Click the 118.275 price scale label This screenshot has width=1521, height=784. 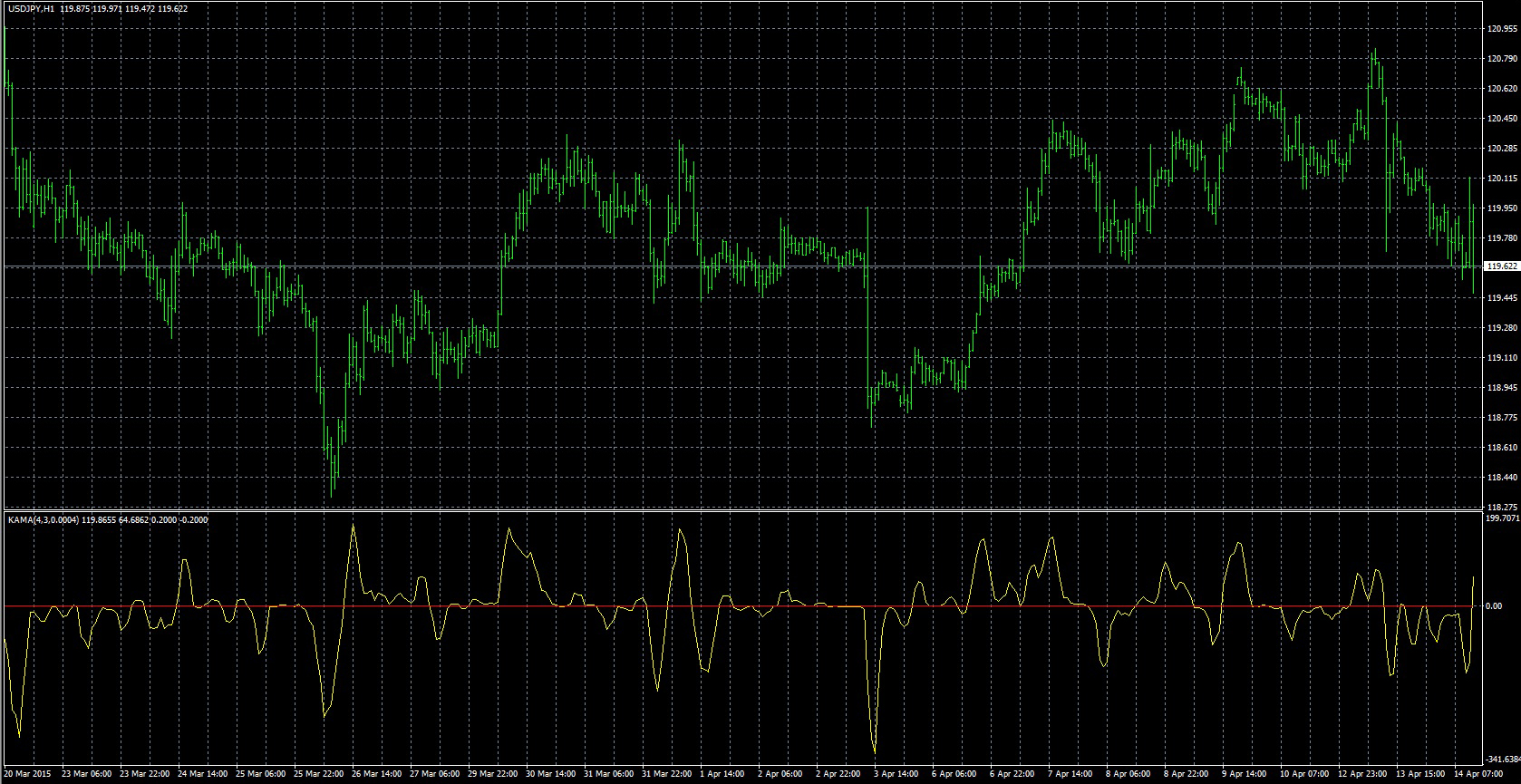coord(1501,507)
